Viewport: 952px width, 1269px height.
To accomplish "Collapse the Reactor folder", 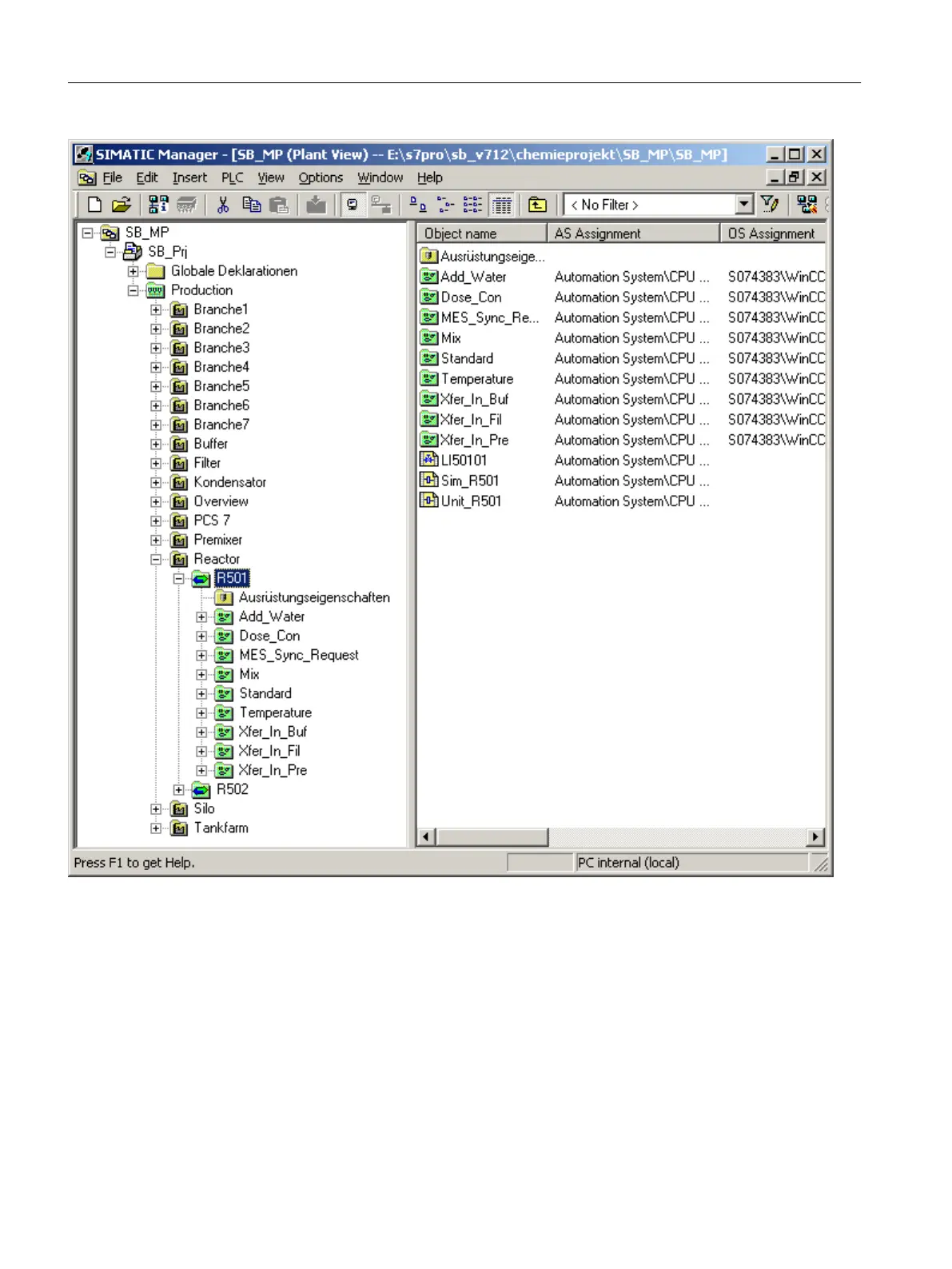I will coord(156,559).
